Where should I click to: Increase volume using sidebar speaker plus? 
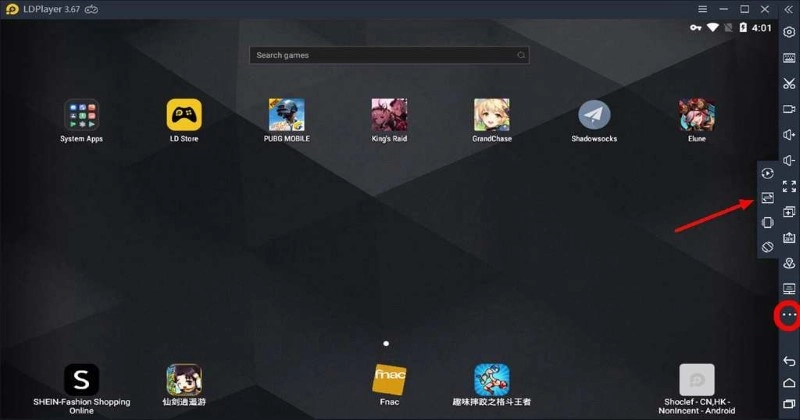point(789,134)
